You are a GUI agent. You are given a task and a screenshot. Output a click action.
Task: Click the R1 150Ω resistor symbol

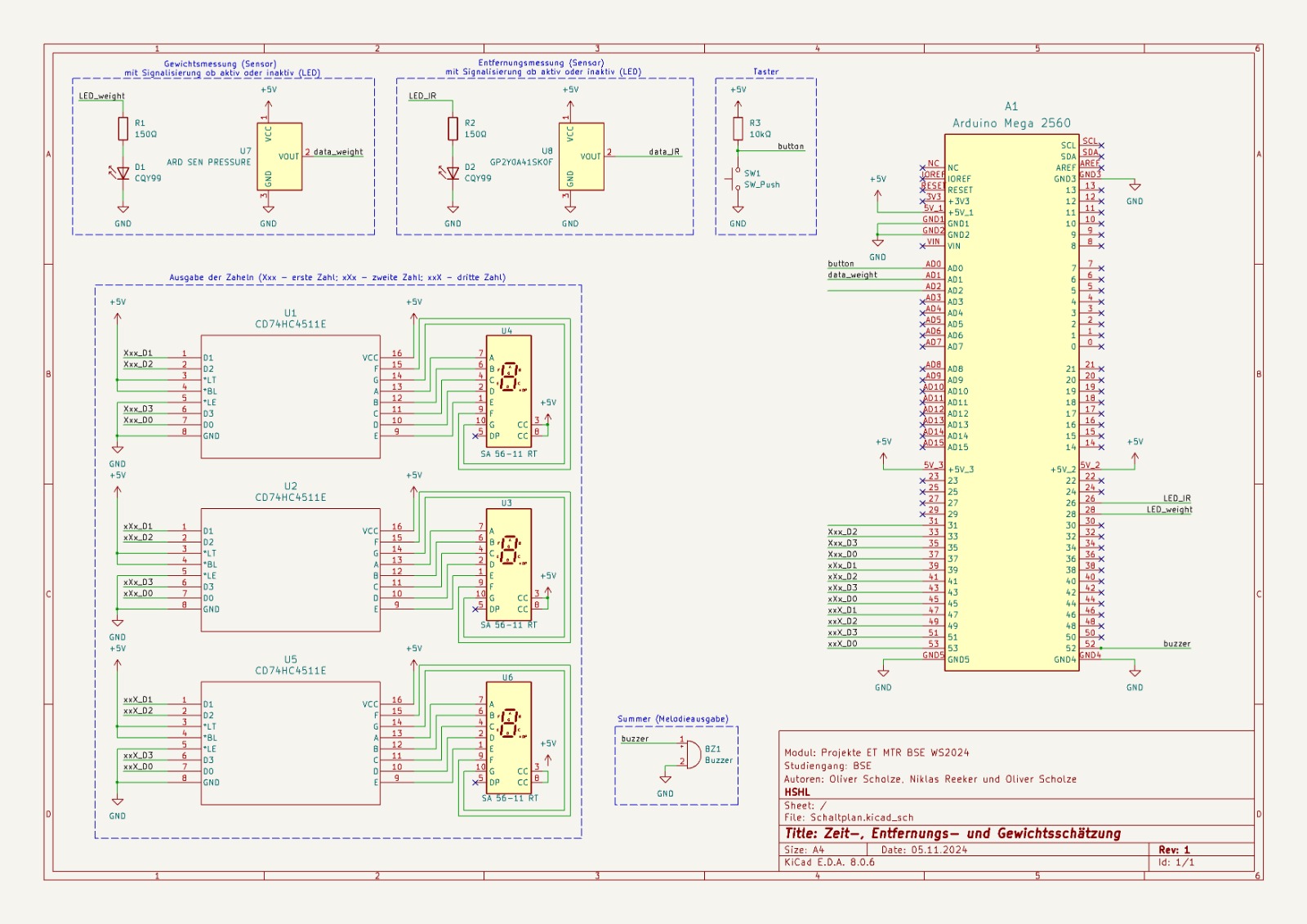click(123, 128)
